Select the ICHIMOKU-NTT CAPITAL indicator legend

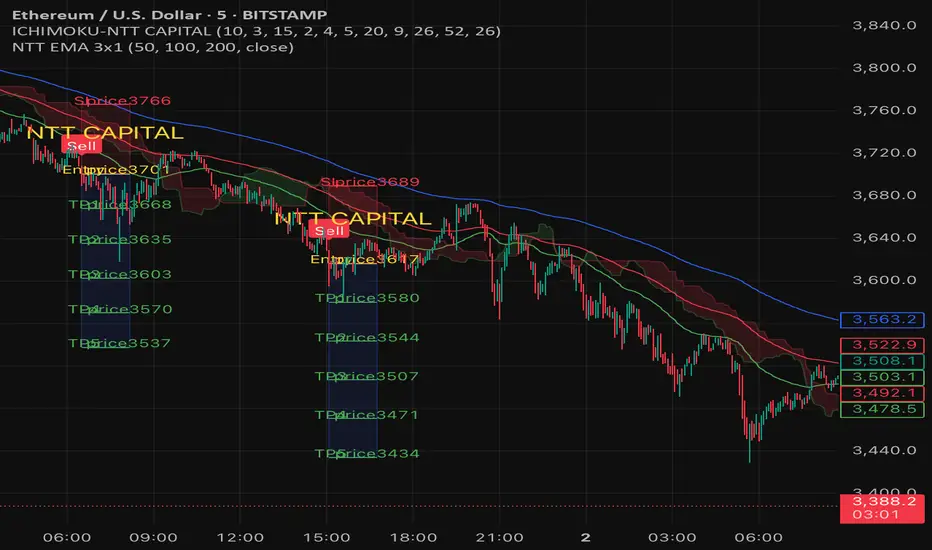pyautogui.click(x=256, y=31)
